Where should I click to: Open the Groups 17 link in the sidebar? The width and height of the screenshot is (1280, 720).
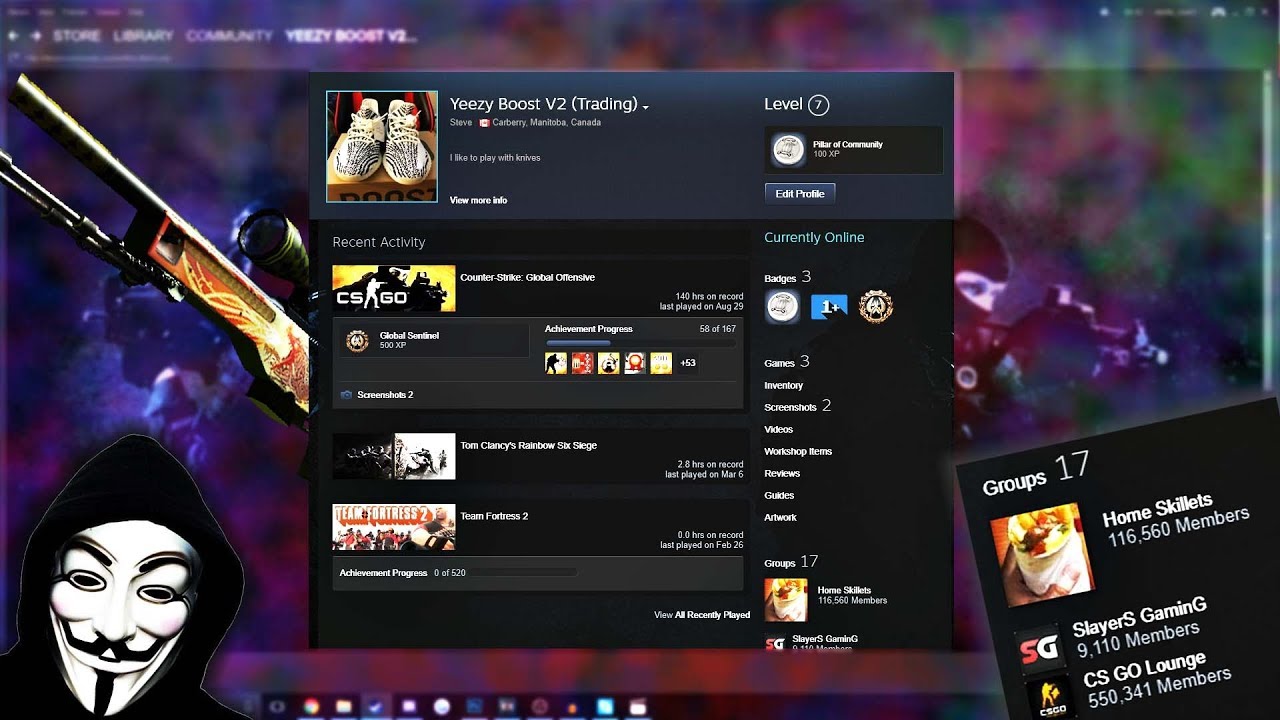791,562
